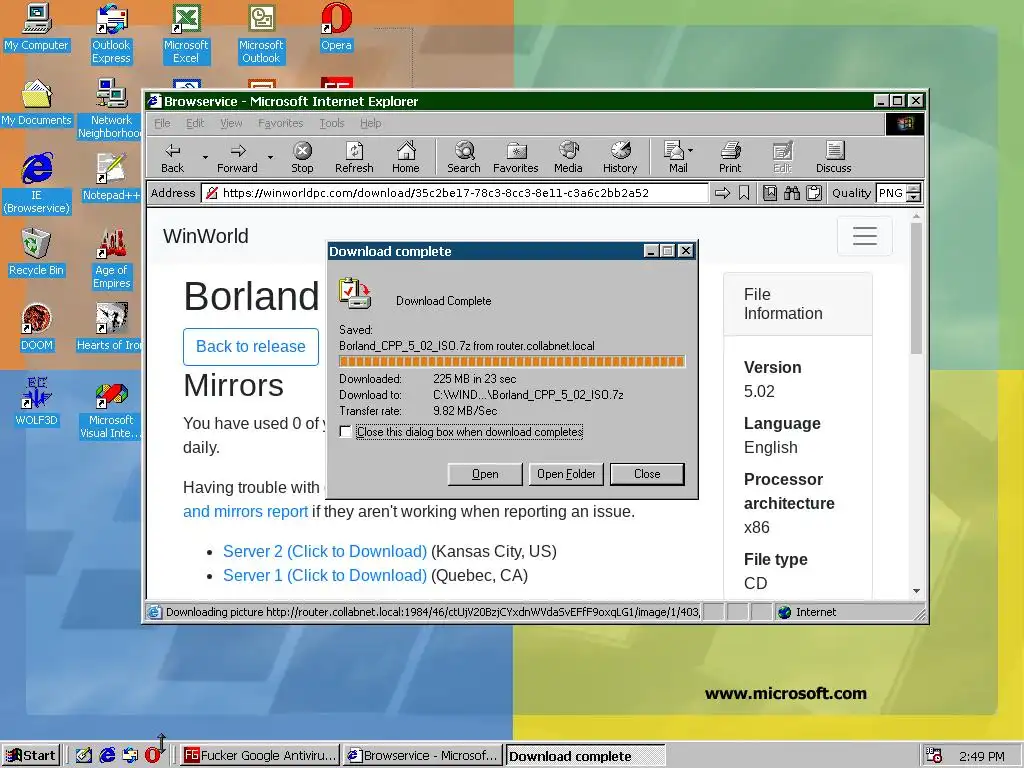The height and width of the screenshot is (768, 1024).
Task: Open the View menu
Action: point(231,123)
